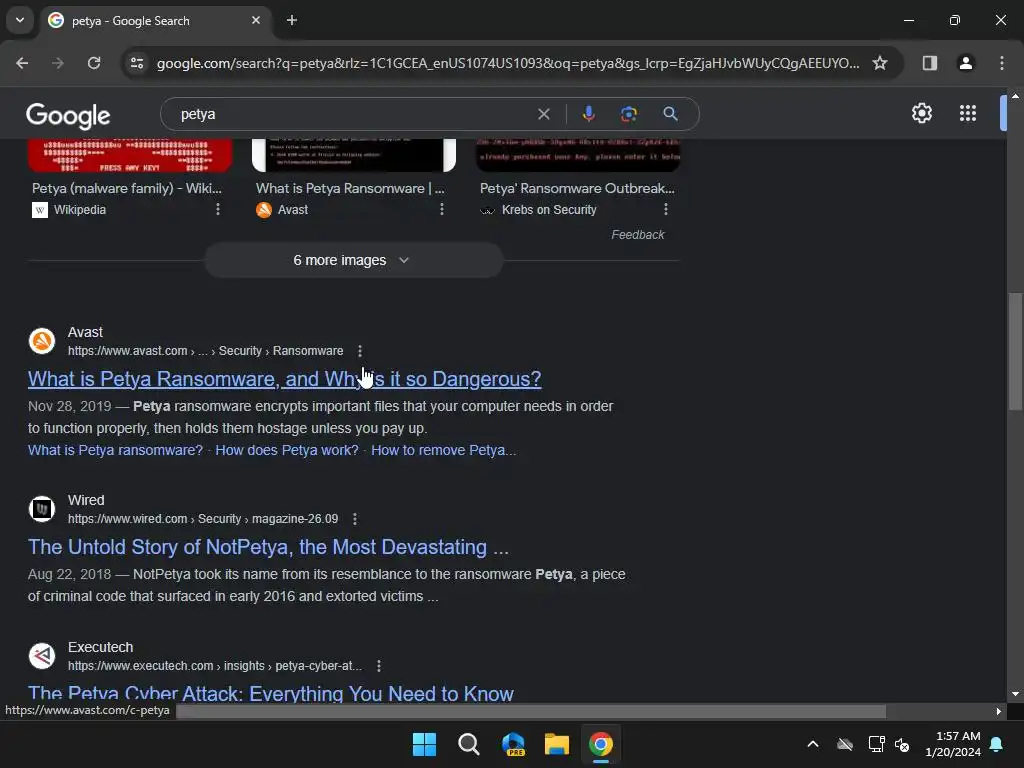This screenshot has height=768, width=1024.
Task: Start voice search with microphone icon
Action: pos(588,114)
